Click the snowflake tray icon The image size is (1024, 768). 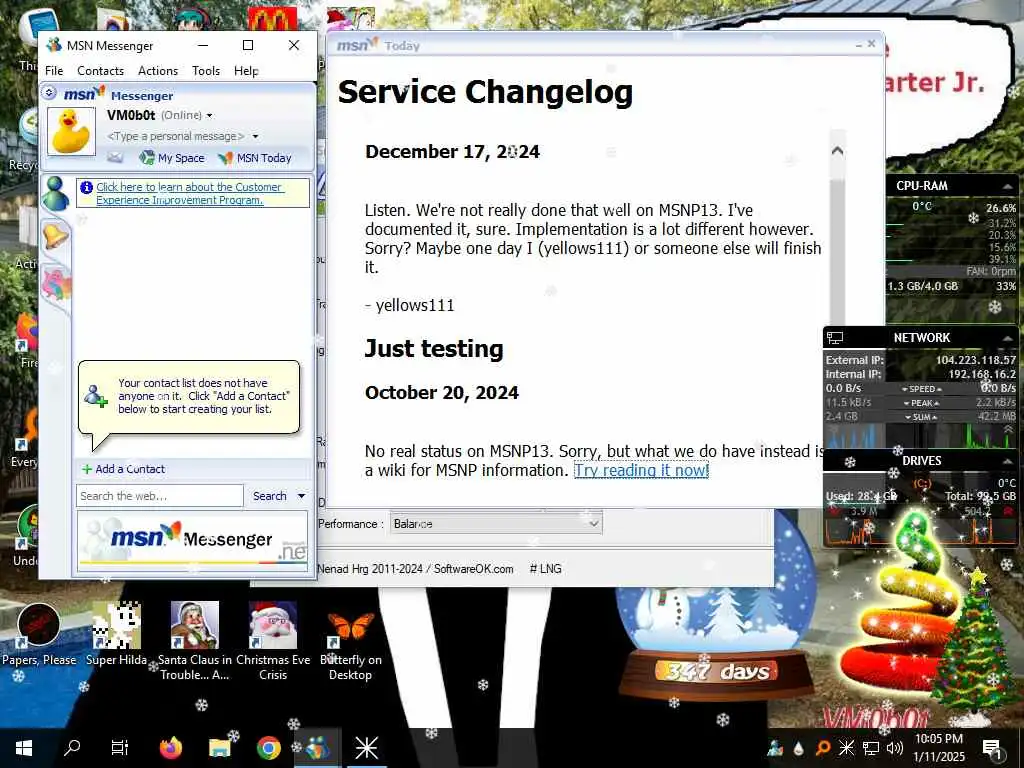846,748
